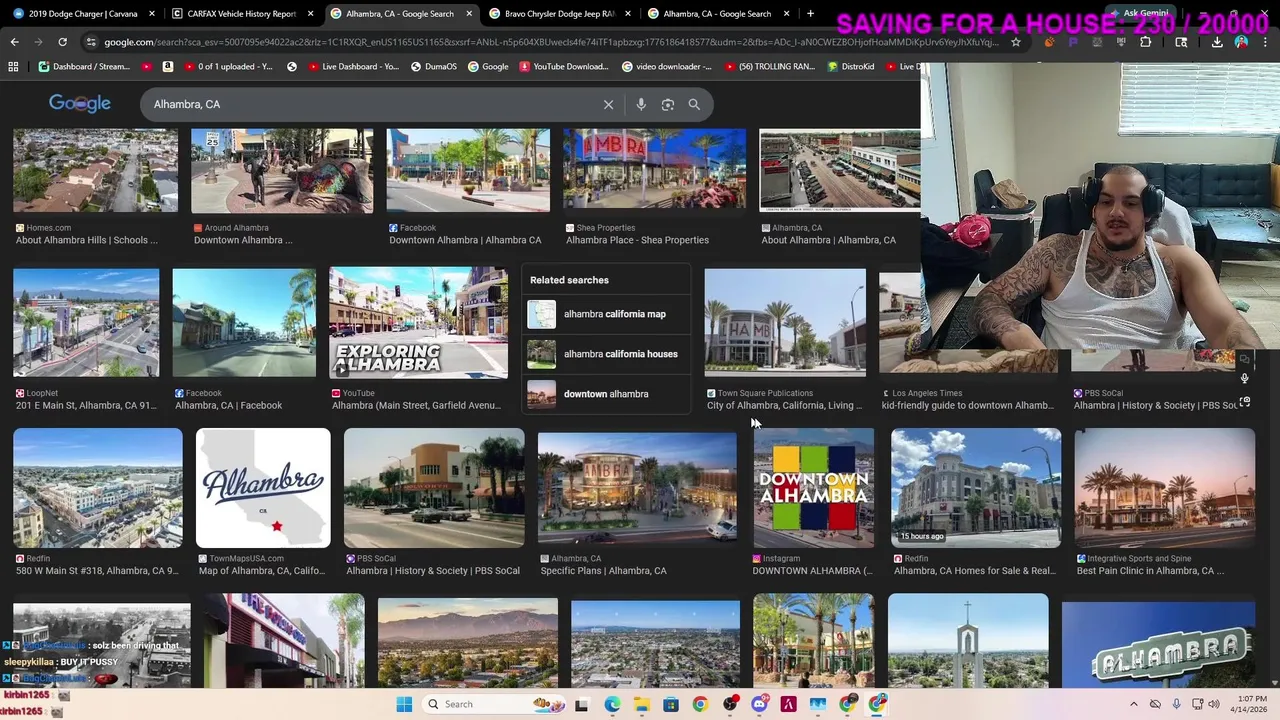Switch to the Bravo Chrysler Dodge Jeep tab
The height and width of the screenshot is (720, 1280).
(561, 14)
